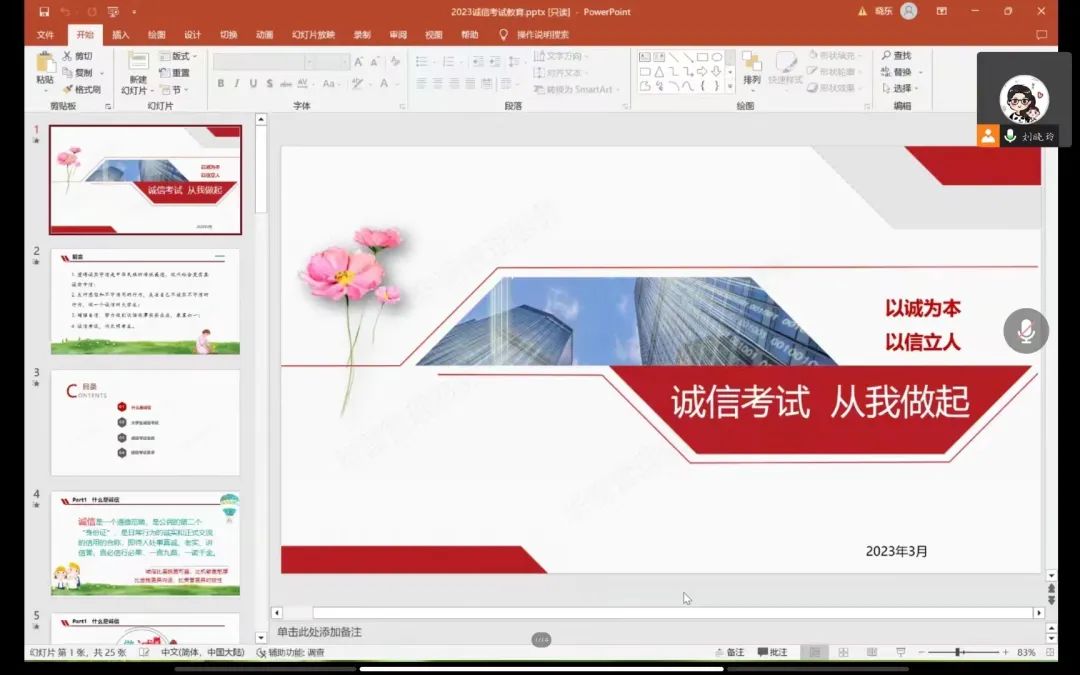The image size is (1080, 675).
Task: Toggle the Comments (批注) pane in status bar
Action: click(772, 652)
